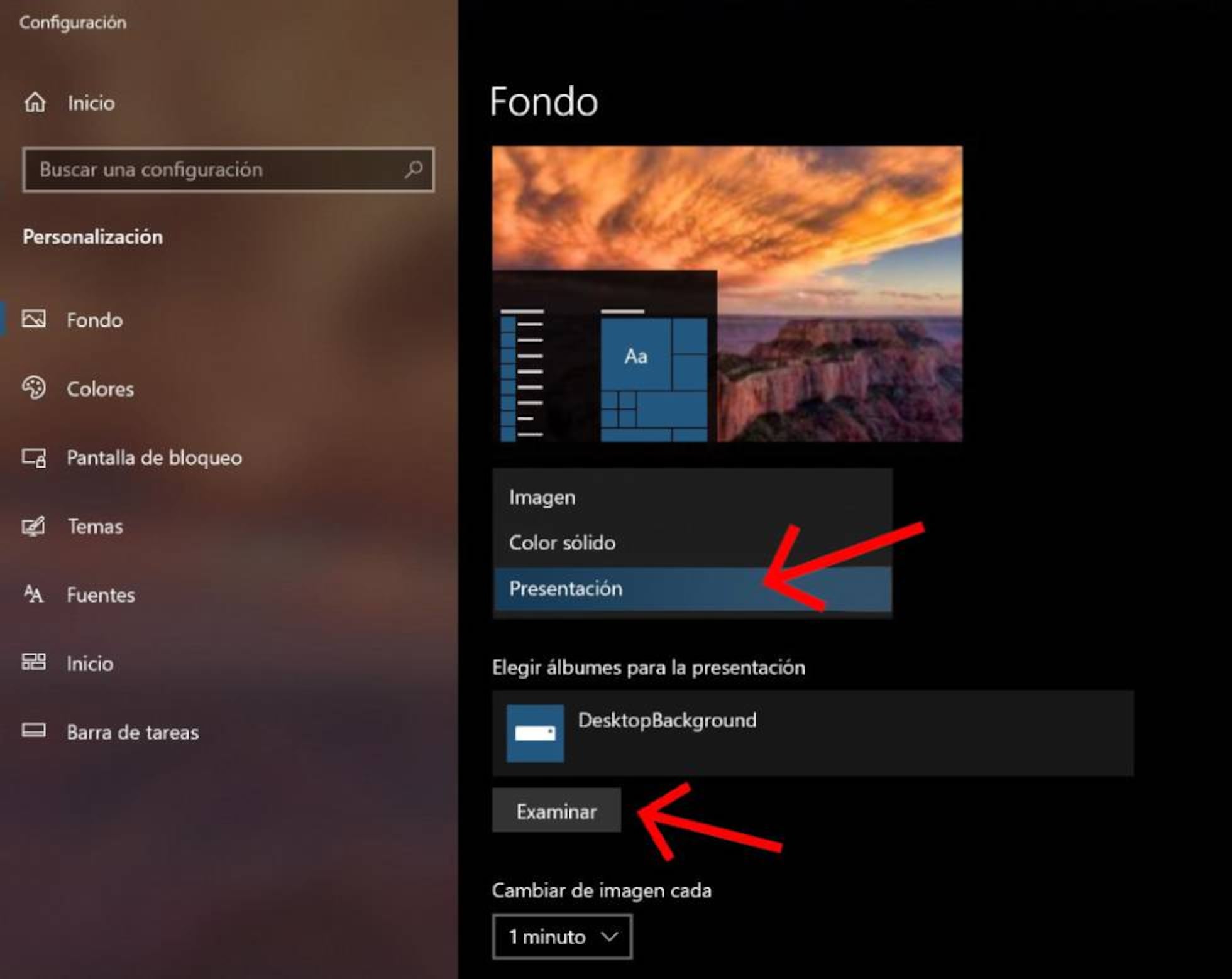This screenshot has width=1232, height=979.
Task: Select the Fondo sidebar icon
Action: (x=35, y=320)
